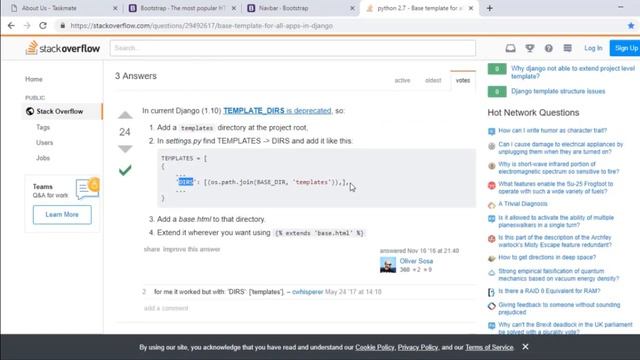Open the site switcher stack icon
Viewport: 640px width, 360px height.
click(567, 48)
